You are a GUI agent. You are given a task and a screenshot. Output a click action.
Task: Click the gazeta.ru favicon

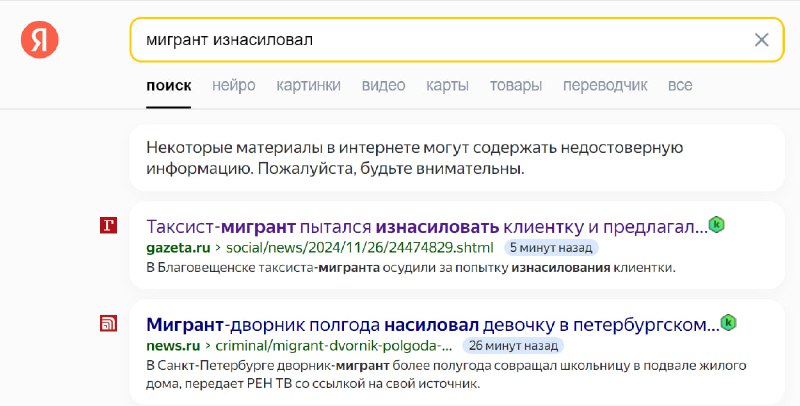click(108, 225)
